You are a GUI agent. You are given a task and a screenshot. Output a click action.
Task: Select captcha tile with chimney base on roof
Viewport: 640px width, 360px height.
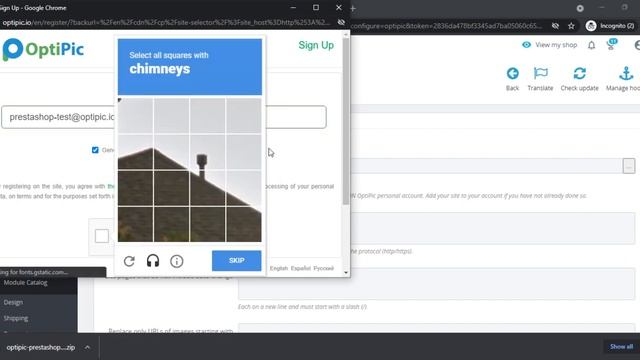pos(207,188)
